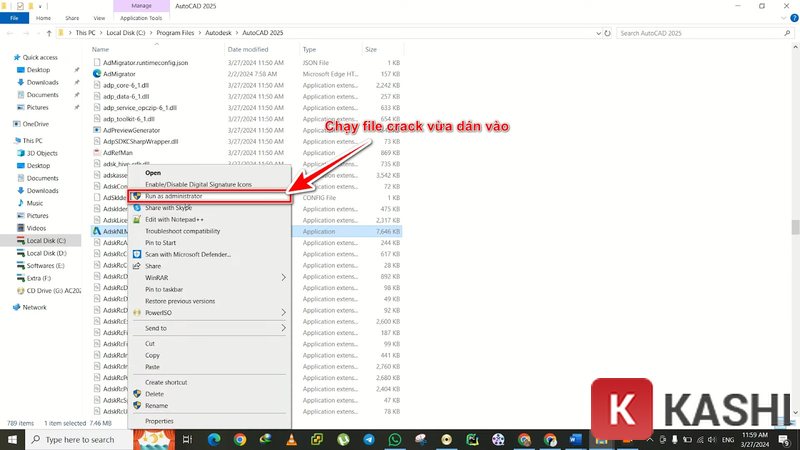800x450 pixels.
Task: Click the volume icon in system tray
Action: (x=712, y=440)
